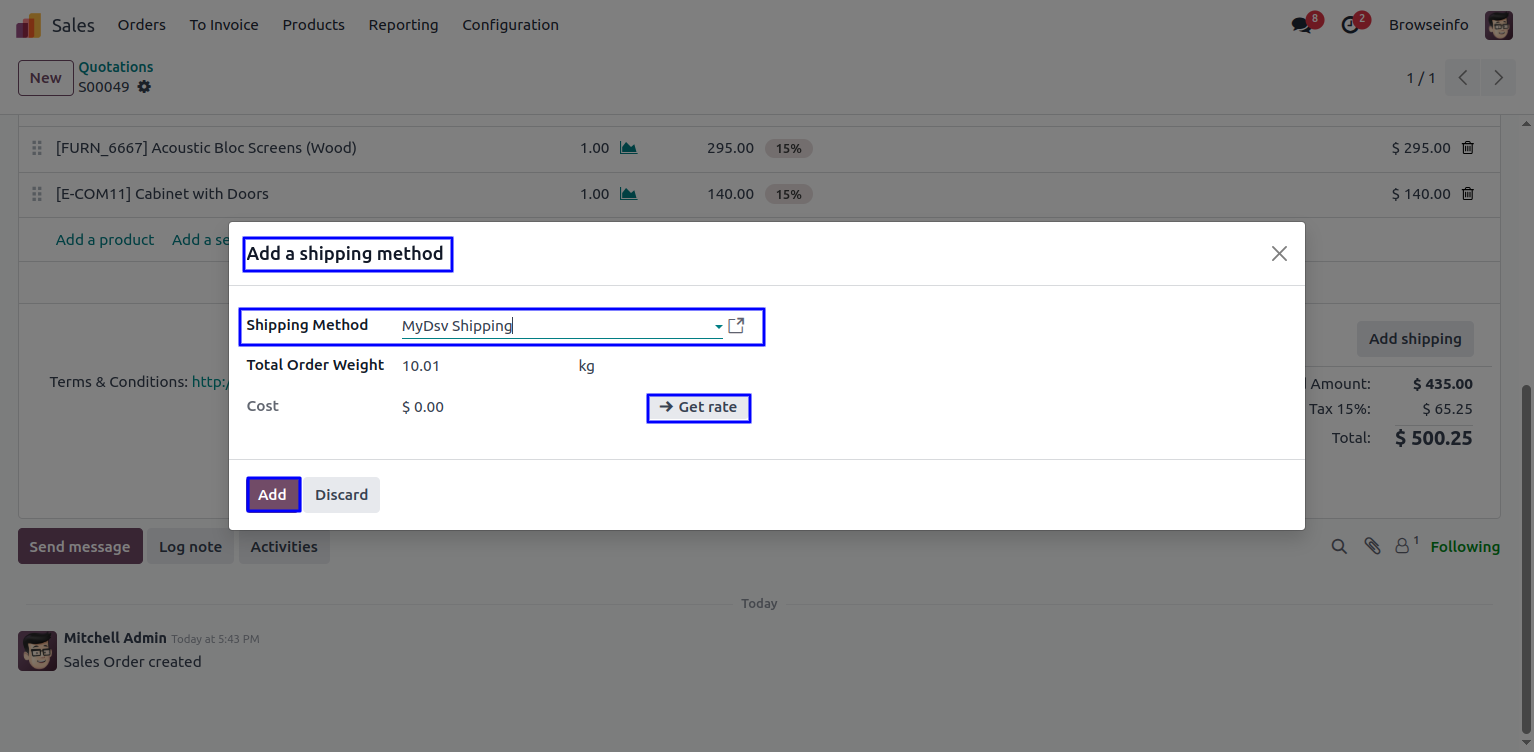Go to next record using right chevron
Viewport: 1534px width, 752px height.
[1498, 78]
